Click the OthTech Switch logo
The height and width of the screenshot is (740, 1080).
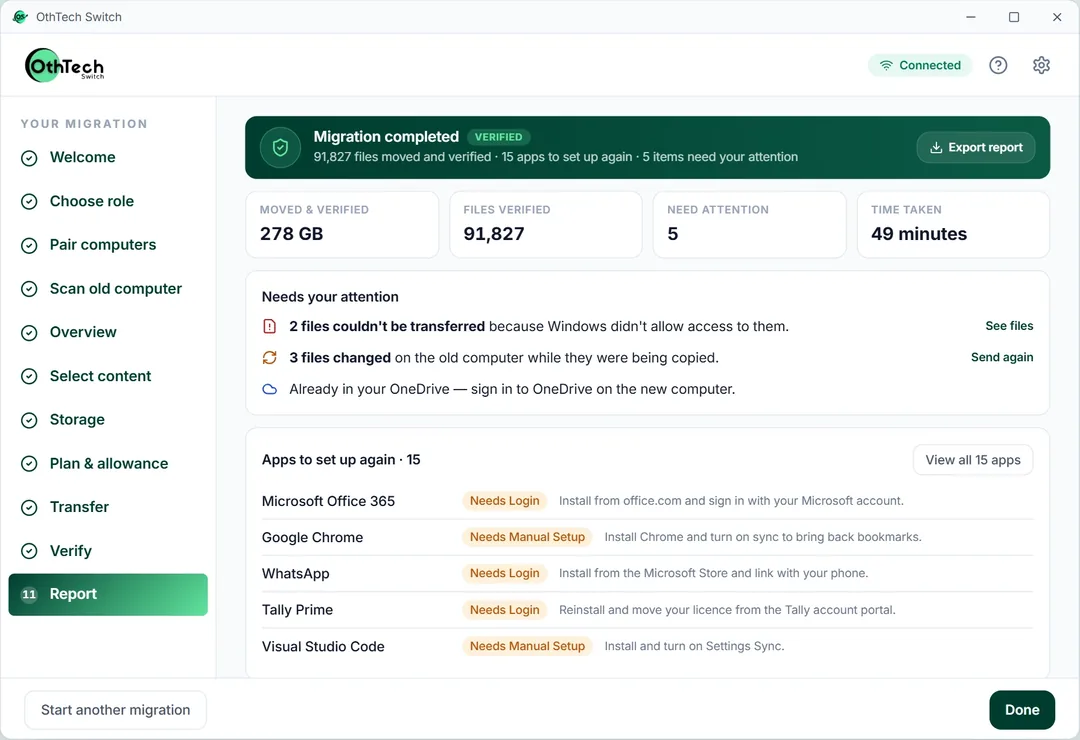point(65,65)
